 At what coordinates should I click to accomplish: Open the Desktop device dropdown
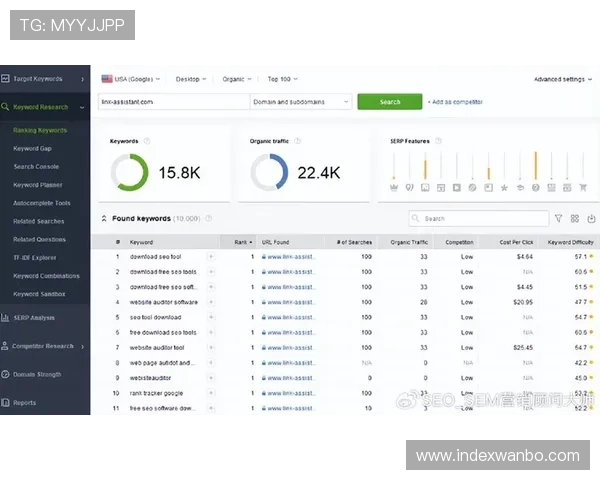(191, 78)
